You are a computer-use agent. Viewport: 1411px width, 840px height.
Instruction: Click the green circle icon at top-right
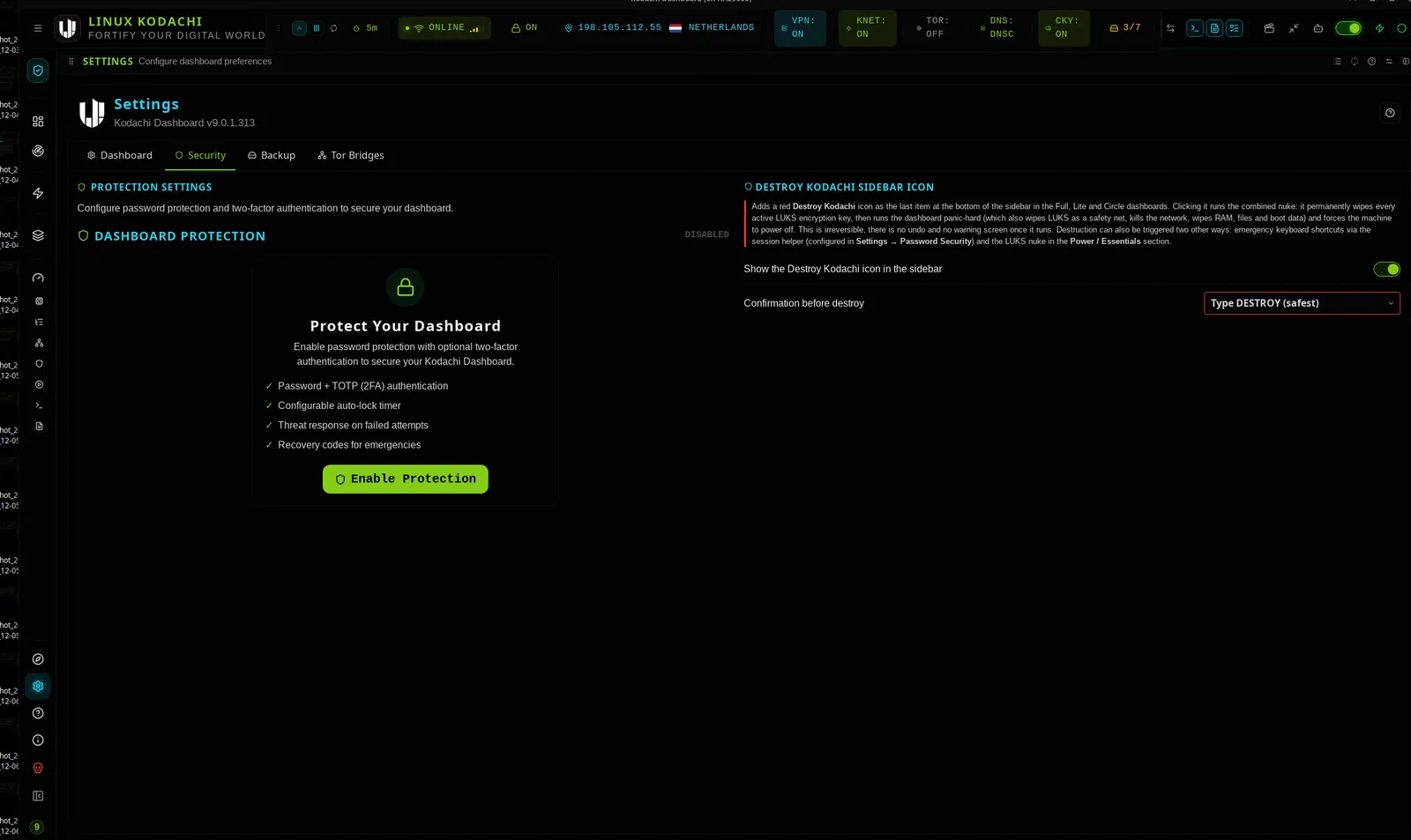click(1401, 28)
